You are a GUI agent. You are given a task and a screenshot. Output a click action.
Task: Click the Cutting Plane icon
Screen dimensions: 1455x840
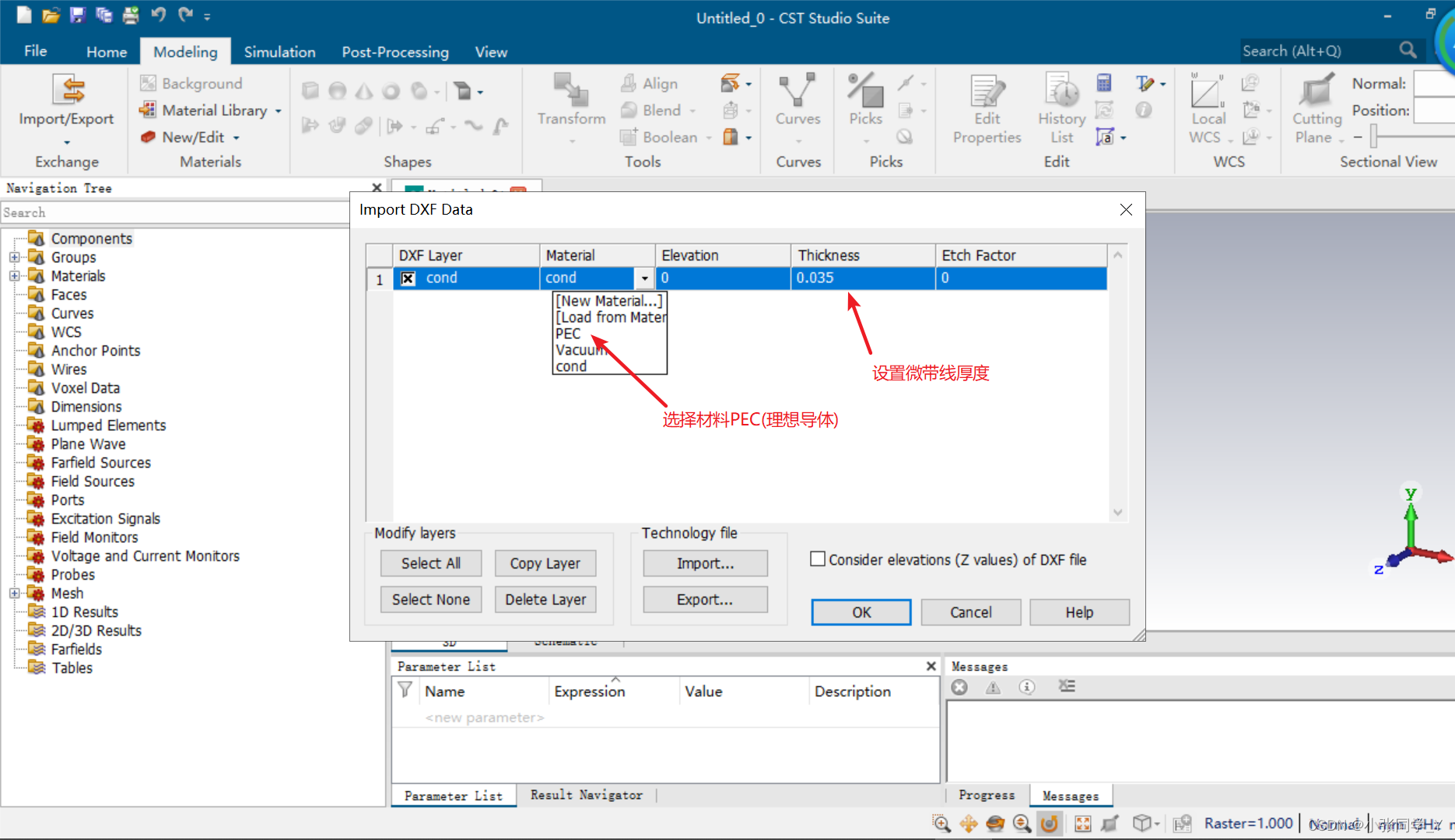tap(1317, 90)
